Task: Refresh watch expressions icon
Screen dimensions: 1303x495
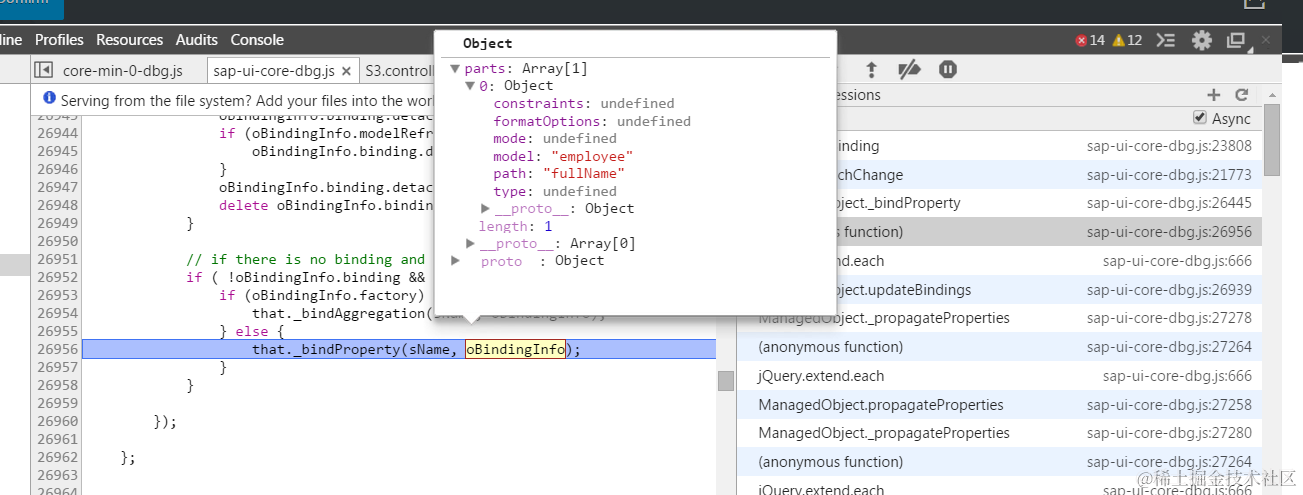Action: 1242,95
